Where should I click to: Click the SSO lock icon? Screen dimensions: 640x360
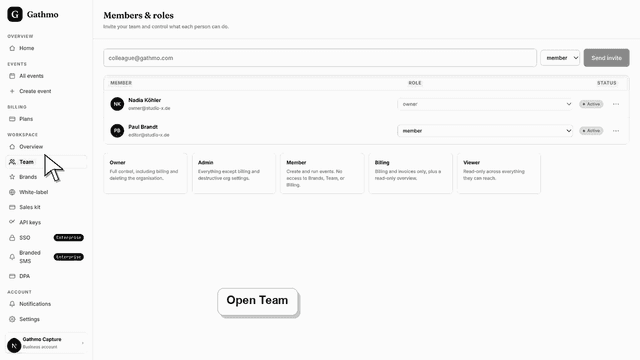tap(12, 238)
